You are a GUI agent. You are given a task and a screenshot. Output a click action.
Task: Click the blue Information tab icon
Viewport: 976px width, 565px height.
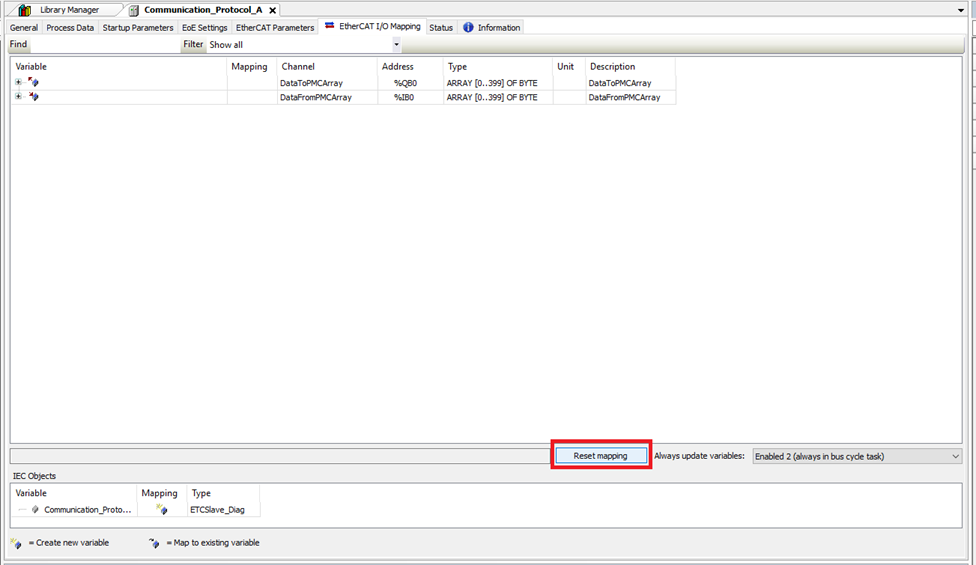point(468,28)
